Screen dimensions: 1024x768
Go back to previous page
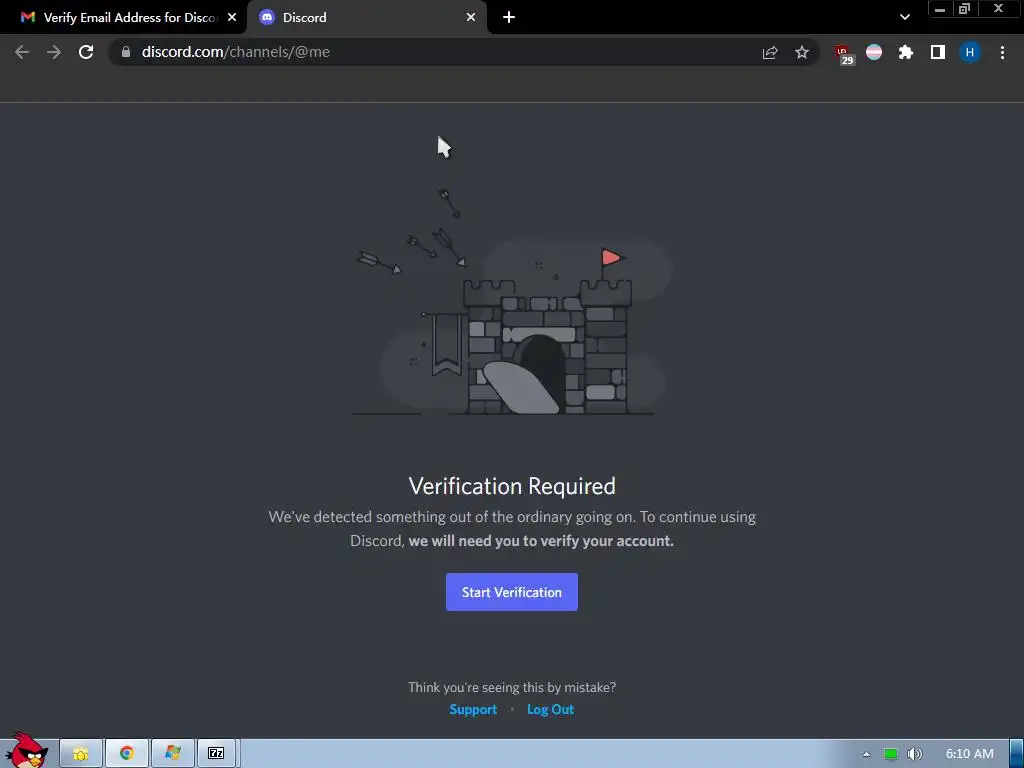point(22,52)
